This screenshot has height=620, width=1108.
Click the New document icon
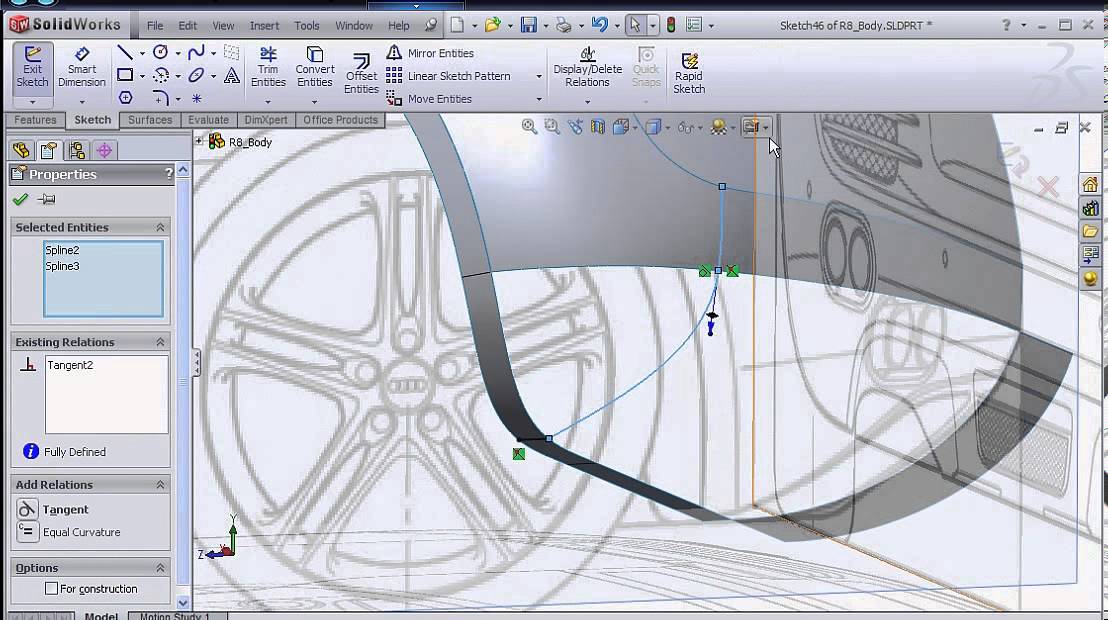coord(458,25)
